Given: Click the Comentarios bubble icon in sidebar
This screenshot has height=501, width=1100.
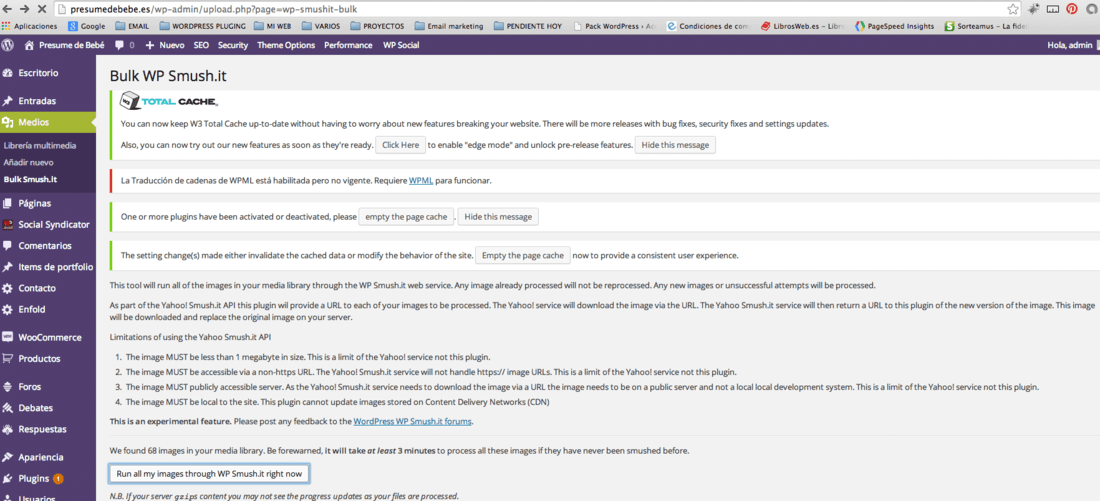Looking at the screenshot, I should tap(8, 246).
